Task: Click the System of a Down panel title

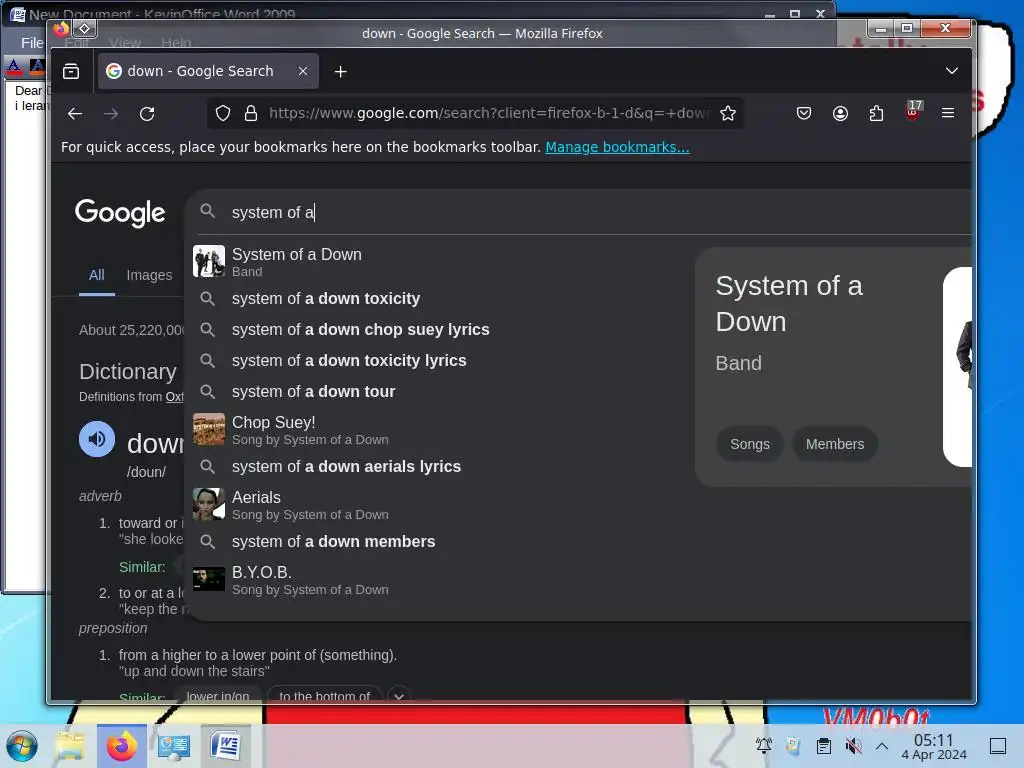Action: click(789, 304)
